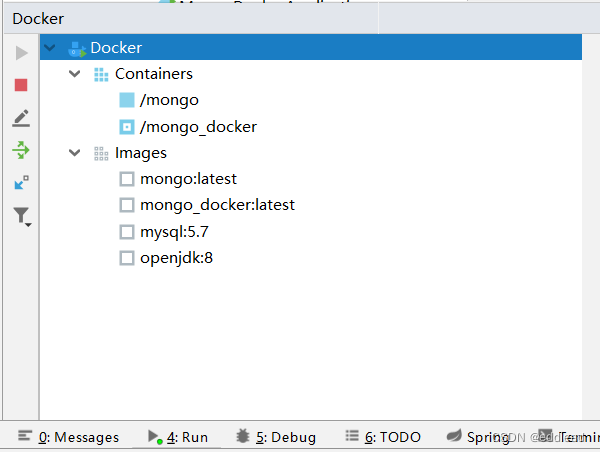The image size is (600, 452).
Task: Select the Docker root tree row
Action: (x=311, y=47)
